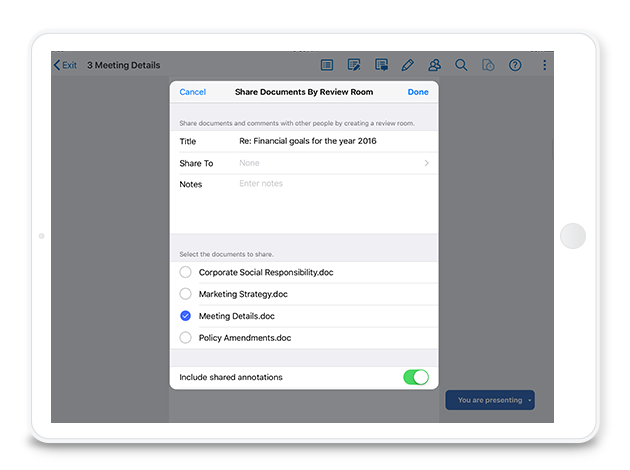Open the three-dot more options menu

point(544,65)
